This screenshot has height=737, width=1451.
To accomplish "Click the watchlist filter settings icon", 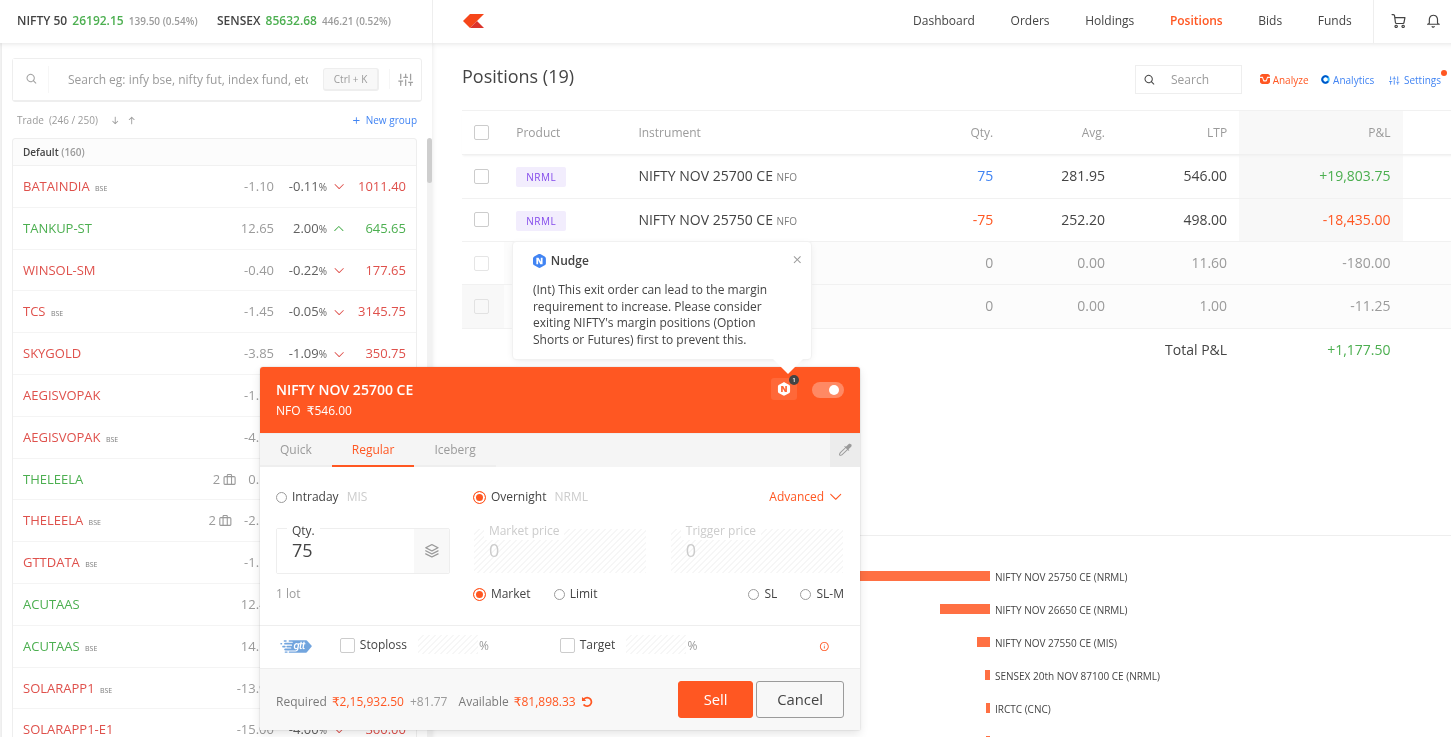I will point(405,80).
